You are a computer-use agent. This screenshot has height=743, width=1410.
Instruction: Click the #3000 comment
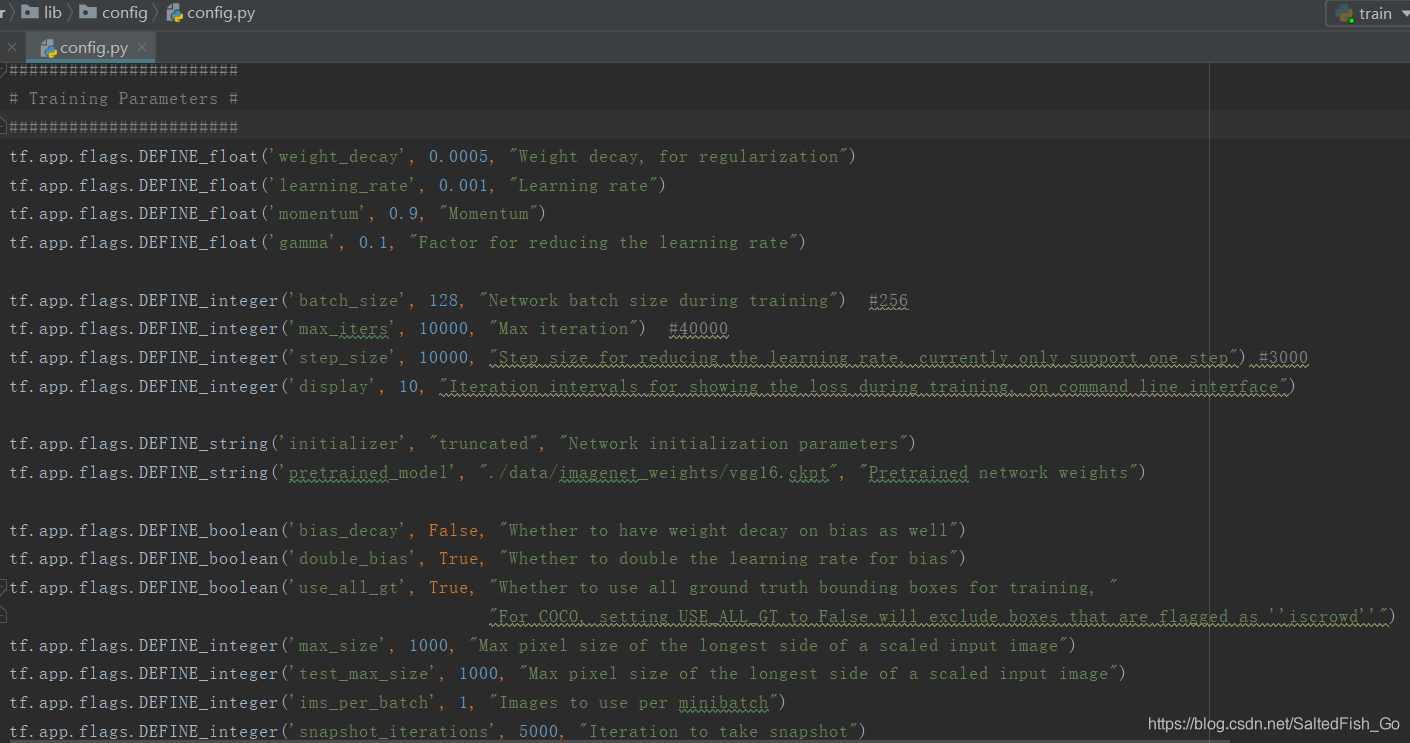1283,358
